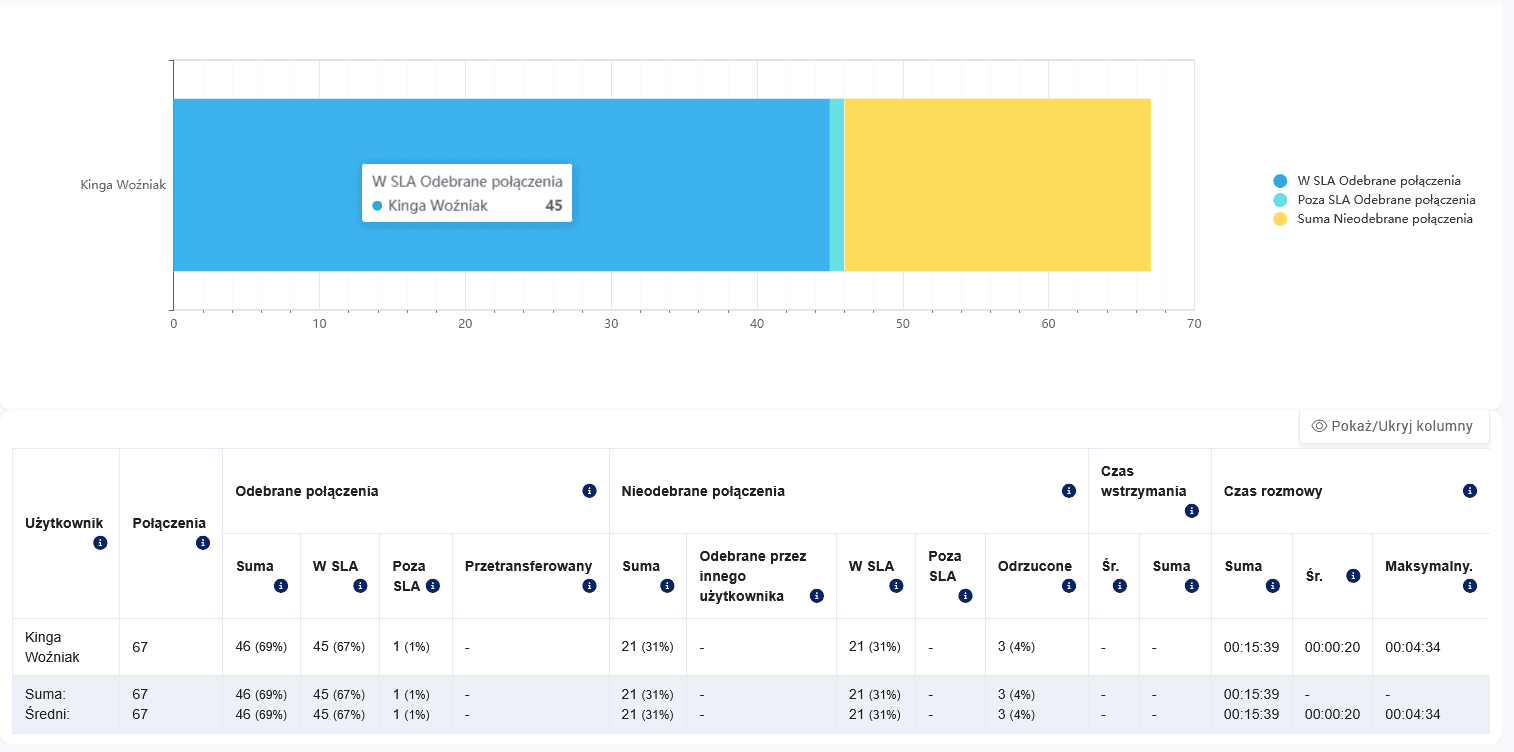Click the Suma: summary row label

45,694
